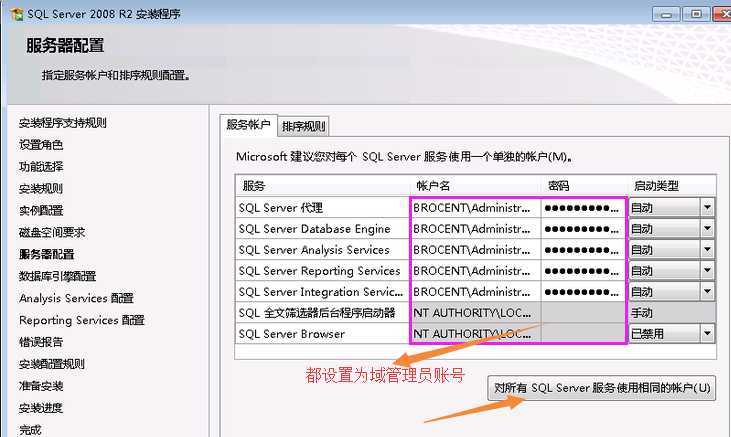The width and height of the screenshot is (731, 437).
Task: Click the SQL Server setup title bar icon
Action: click(x=17, y=14)
